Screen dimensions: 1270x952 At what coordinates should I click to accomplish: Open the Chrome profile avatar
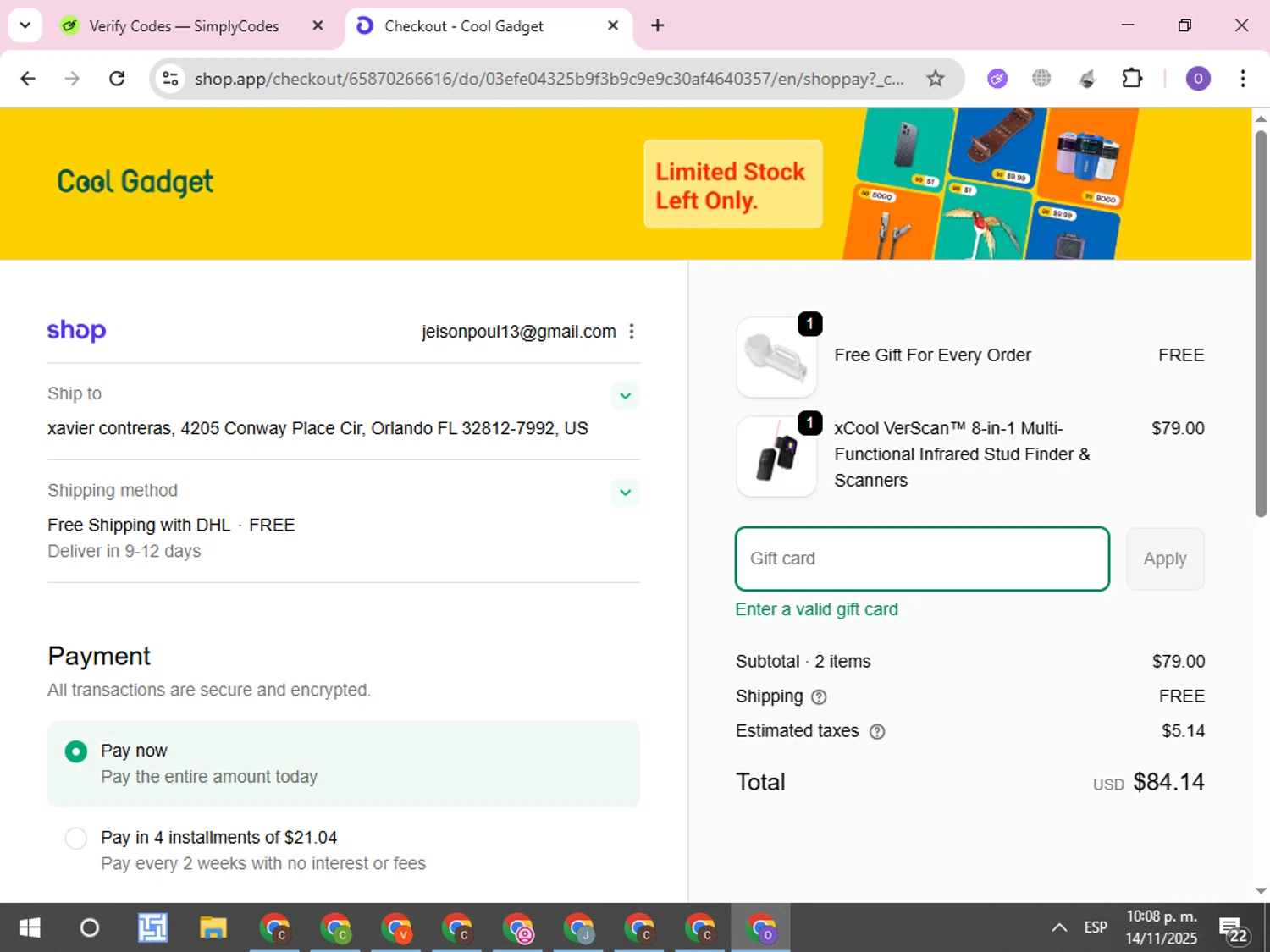tap(1198, 79)
